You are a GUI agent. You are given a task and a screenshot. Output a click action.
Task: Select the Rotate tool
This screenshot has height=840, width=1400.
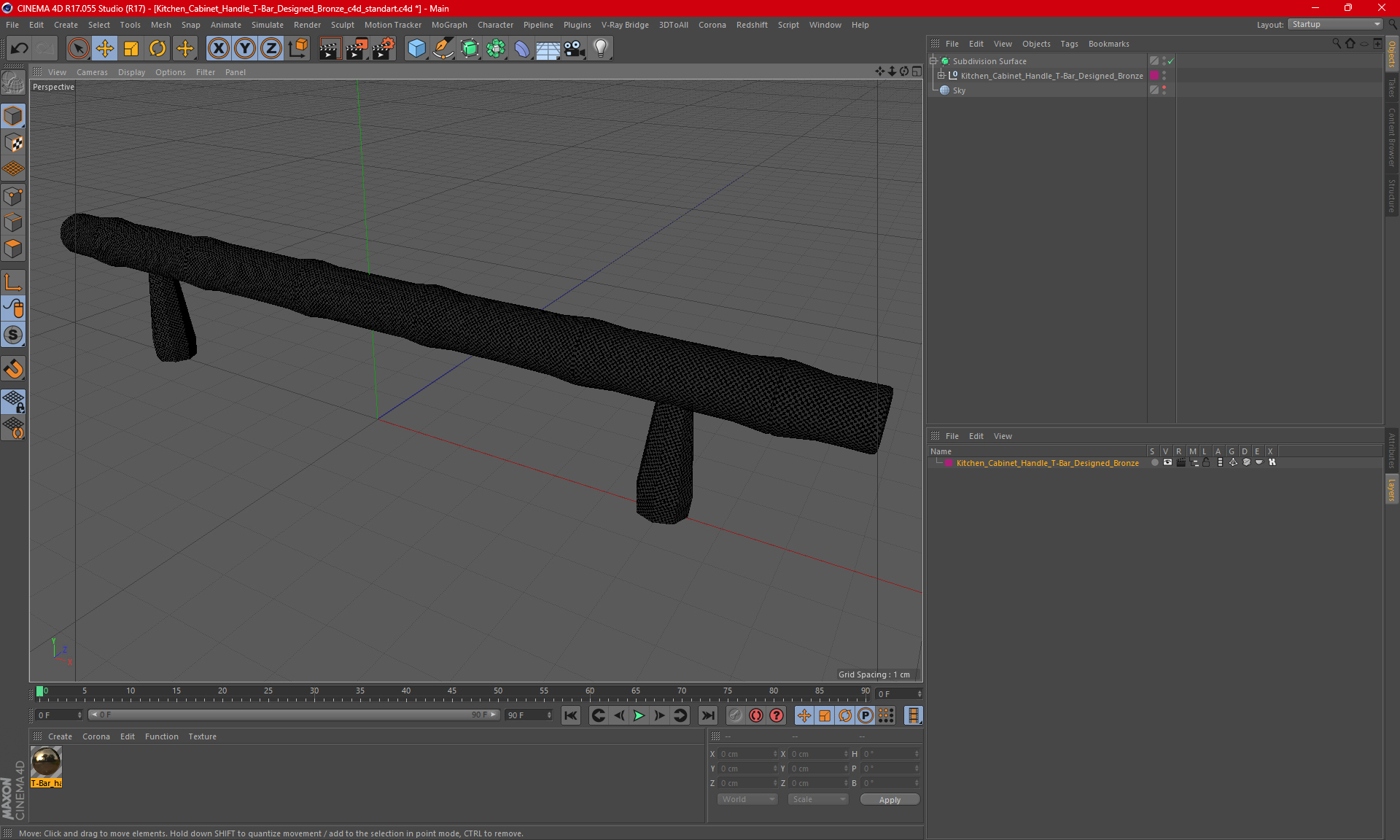tap(157, 49)
